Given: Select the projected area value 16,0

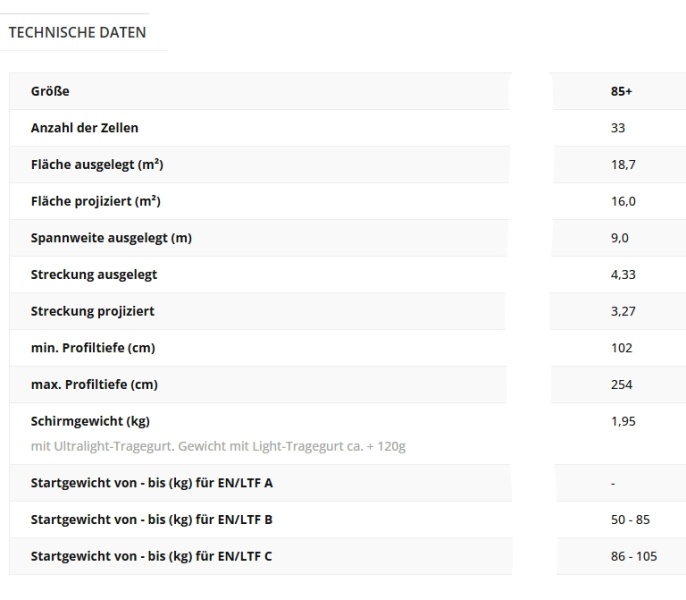Looking at the screenshot, I should coord(622,201).
